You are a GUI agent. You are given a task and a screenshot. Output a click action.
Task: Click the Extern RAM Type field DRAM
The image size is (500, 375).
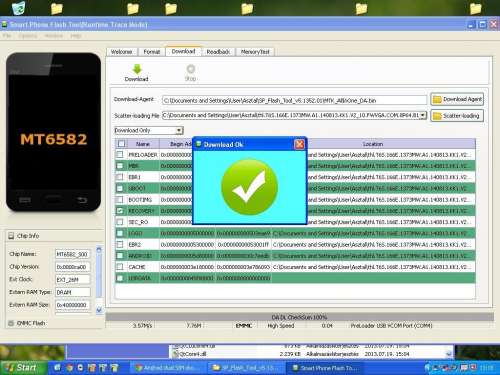tap(72, 292)
